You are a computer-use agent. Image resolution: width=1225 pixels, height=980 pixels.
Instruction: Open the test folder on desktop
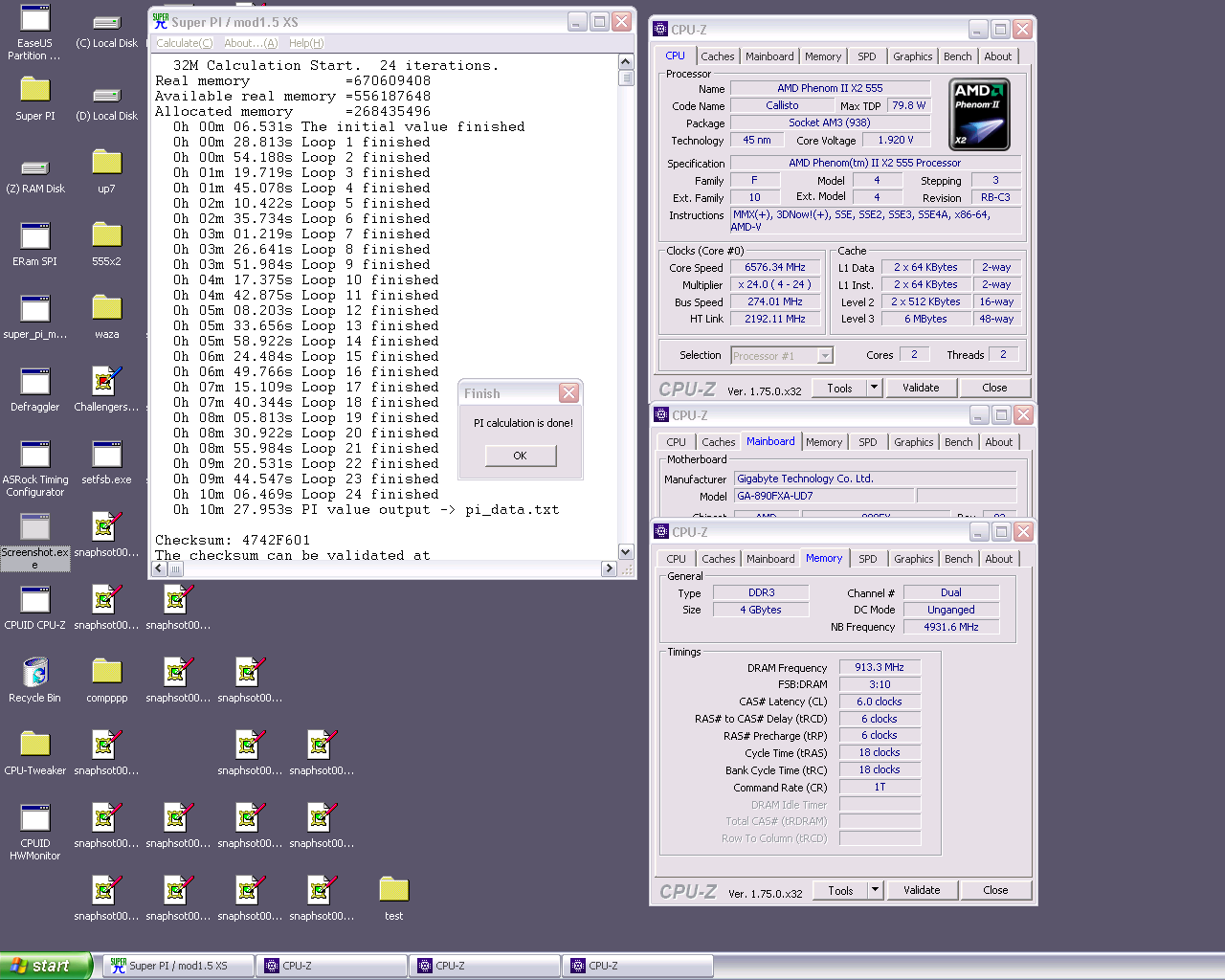393,900
